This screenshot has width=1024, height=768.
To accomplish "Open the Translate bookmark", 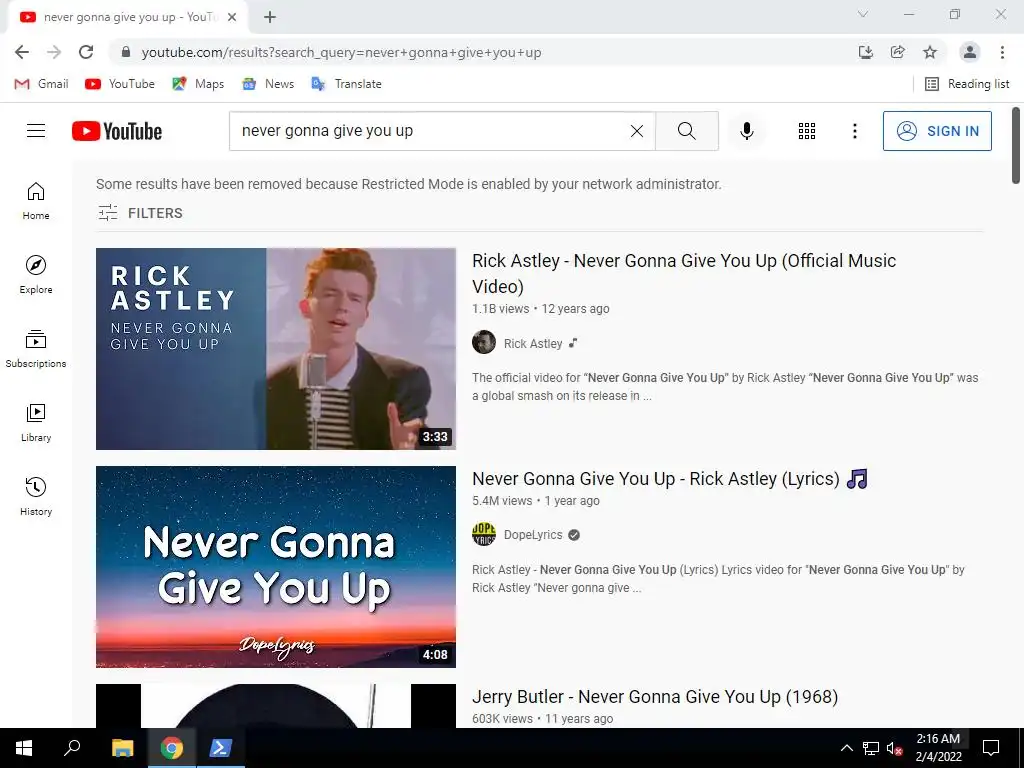I will click(x=347, y=84).
